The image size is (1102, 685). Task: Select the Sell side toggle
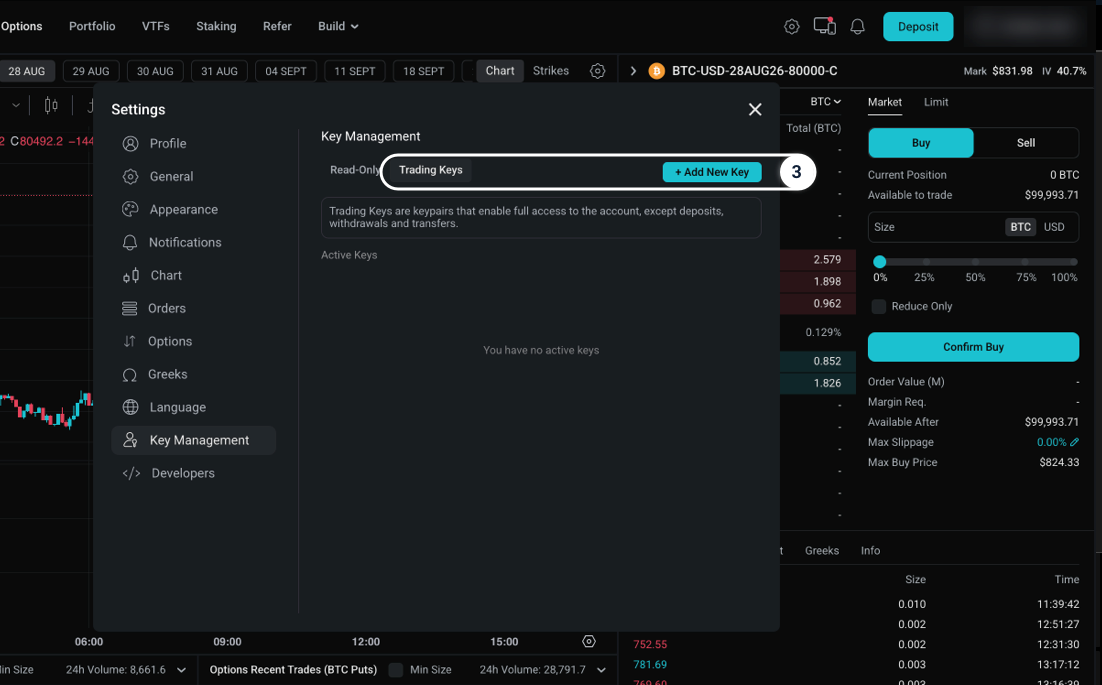[1026, 143]
